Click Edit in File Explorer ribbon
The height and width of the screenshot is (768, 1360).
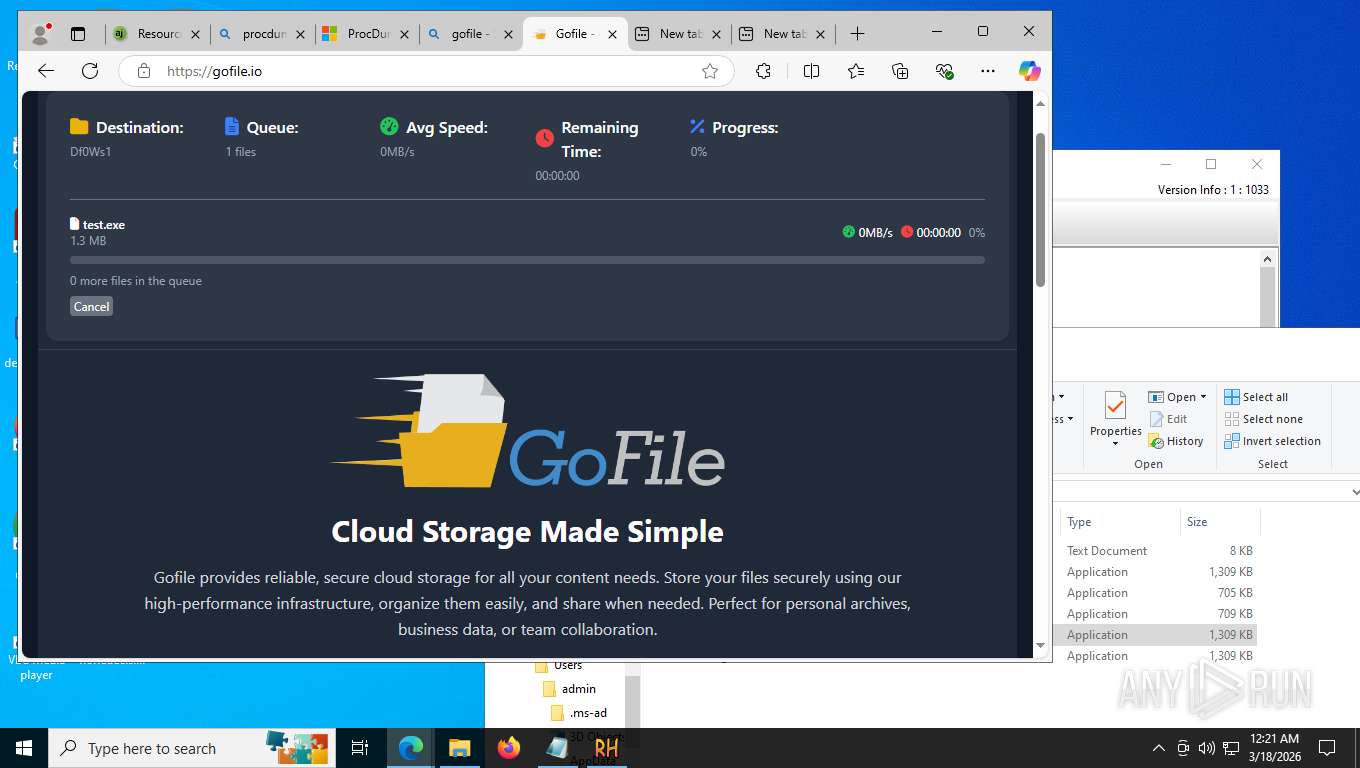pos(1168,419)
